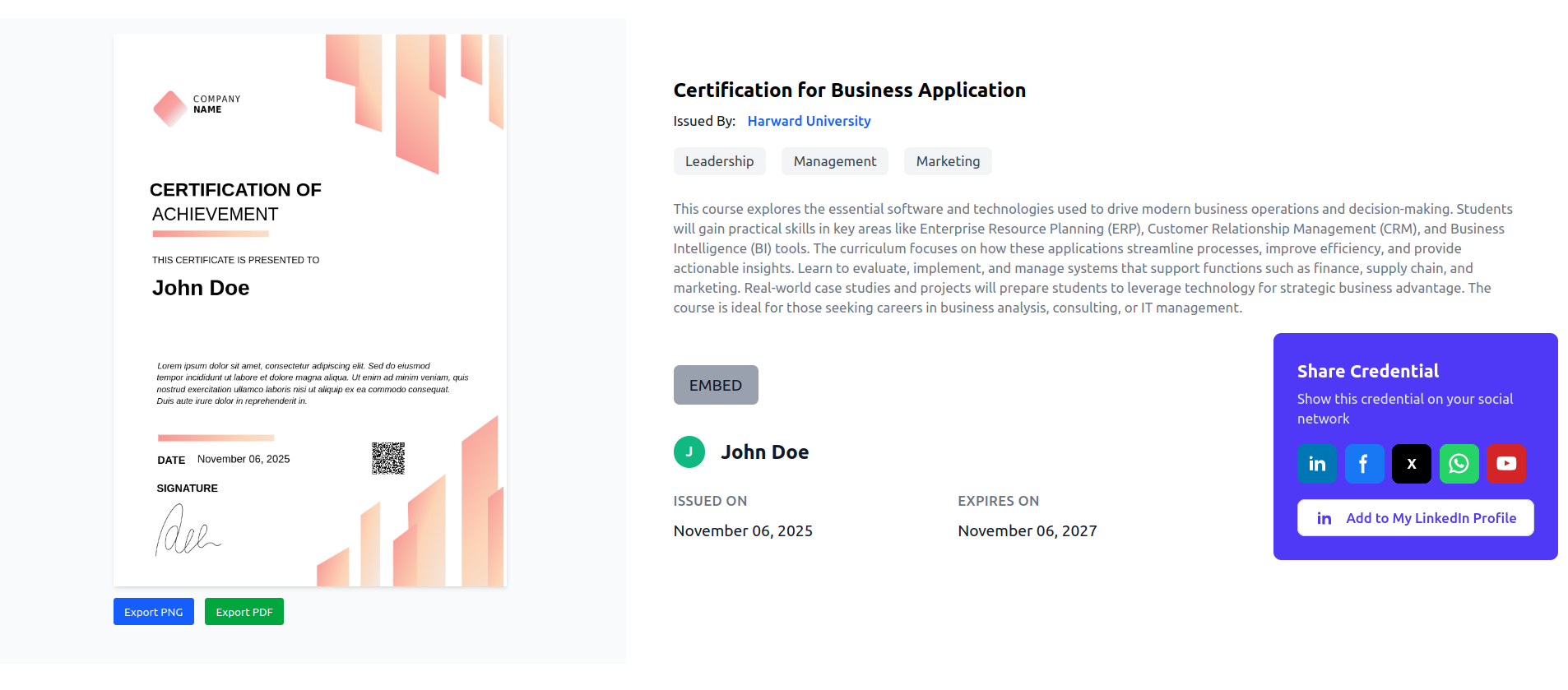Click the certificate preview thumbnail
Viewport: 1568px width, 690px height.
click(310, 310)
